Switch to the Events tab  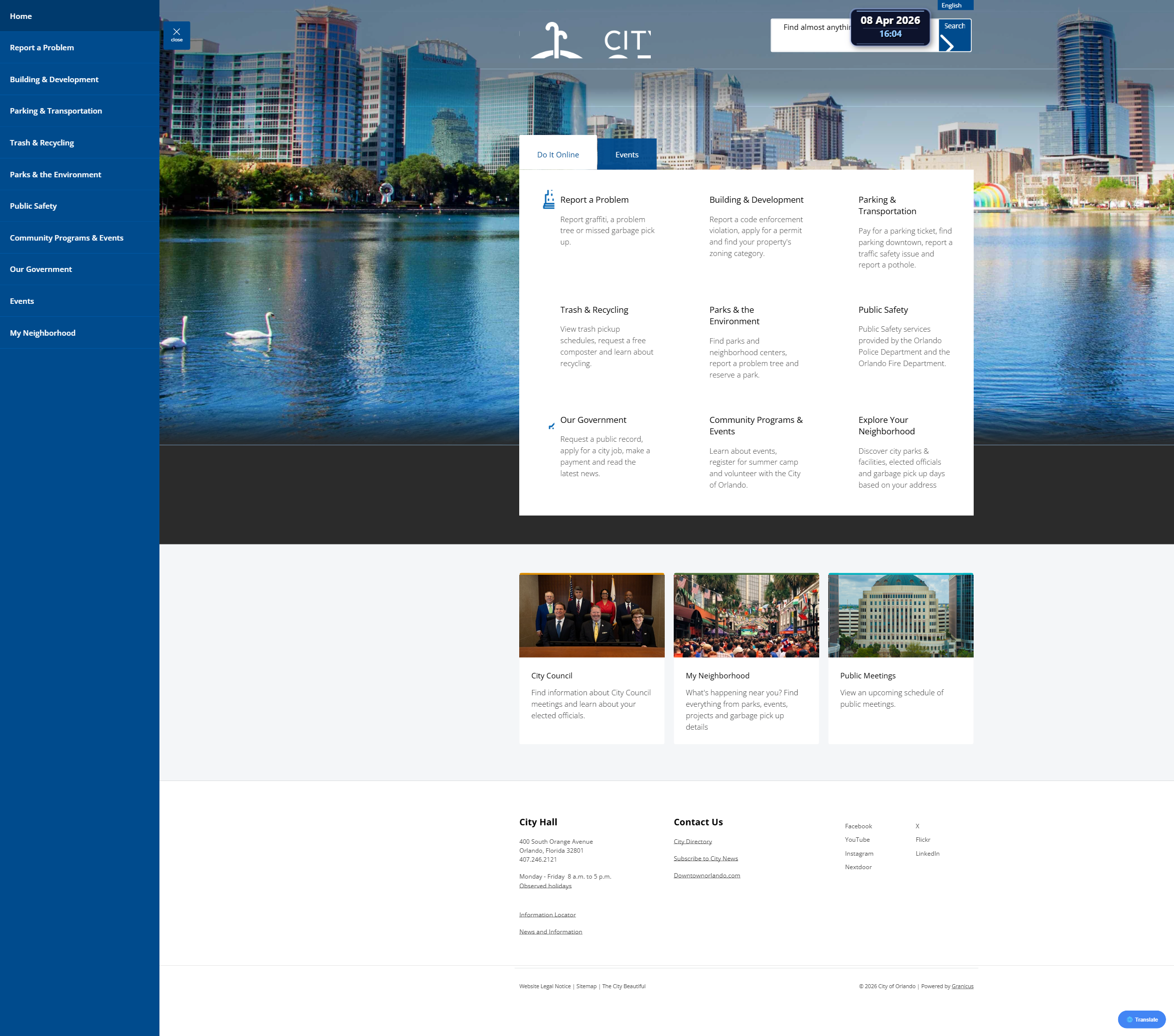(626, 154)
